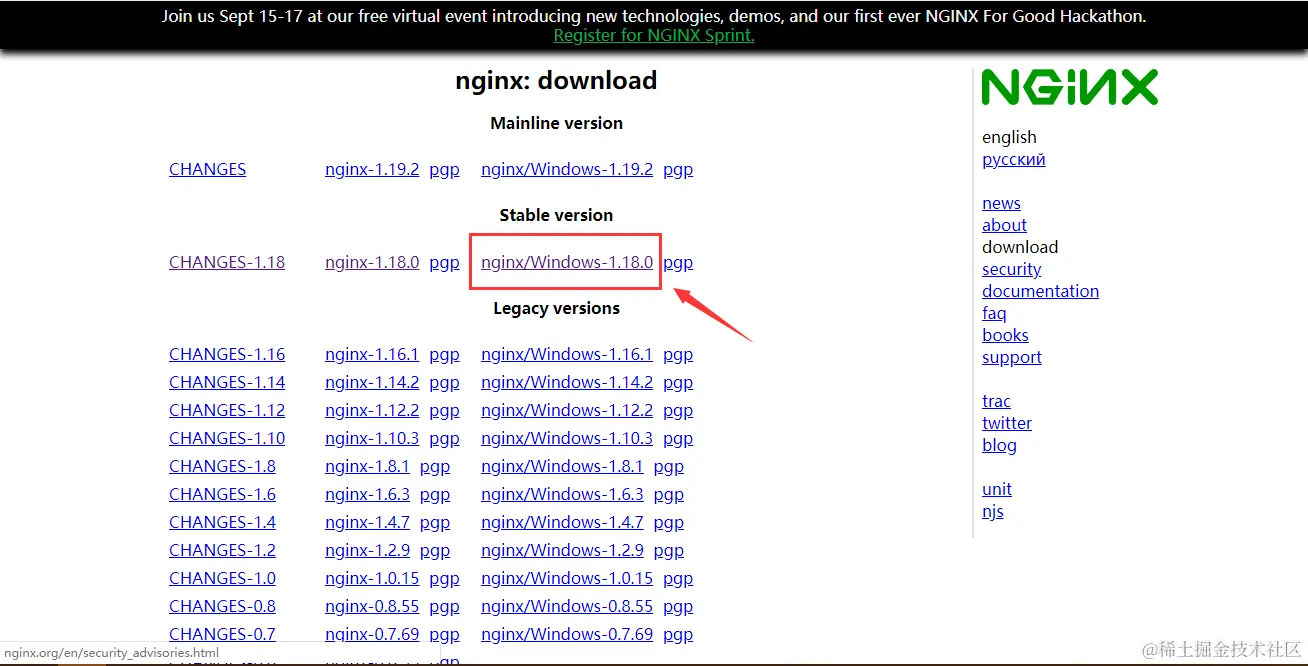Screen dimensions: 1308x666
Task: Open the unit project link
Action: pos(997,489)
